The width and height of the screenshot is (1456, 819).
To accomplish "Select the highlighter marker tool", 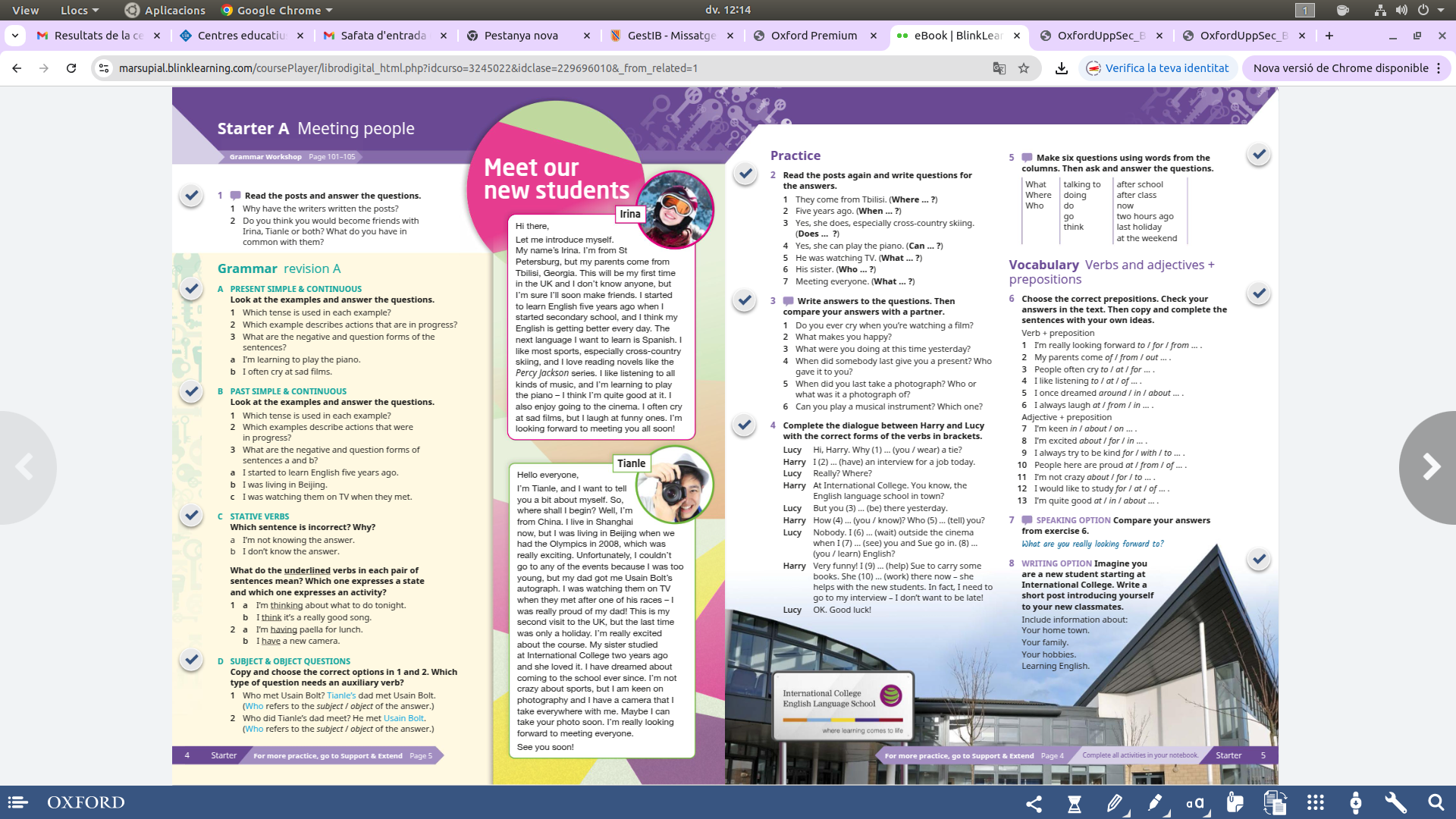I will (x=1155, y=803).
